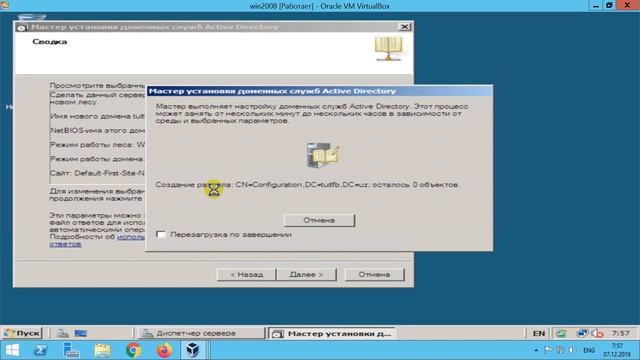
Task: Click the 'EN' language indicator in guest taskbar
Action: tap(539, 333)
